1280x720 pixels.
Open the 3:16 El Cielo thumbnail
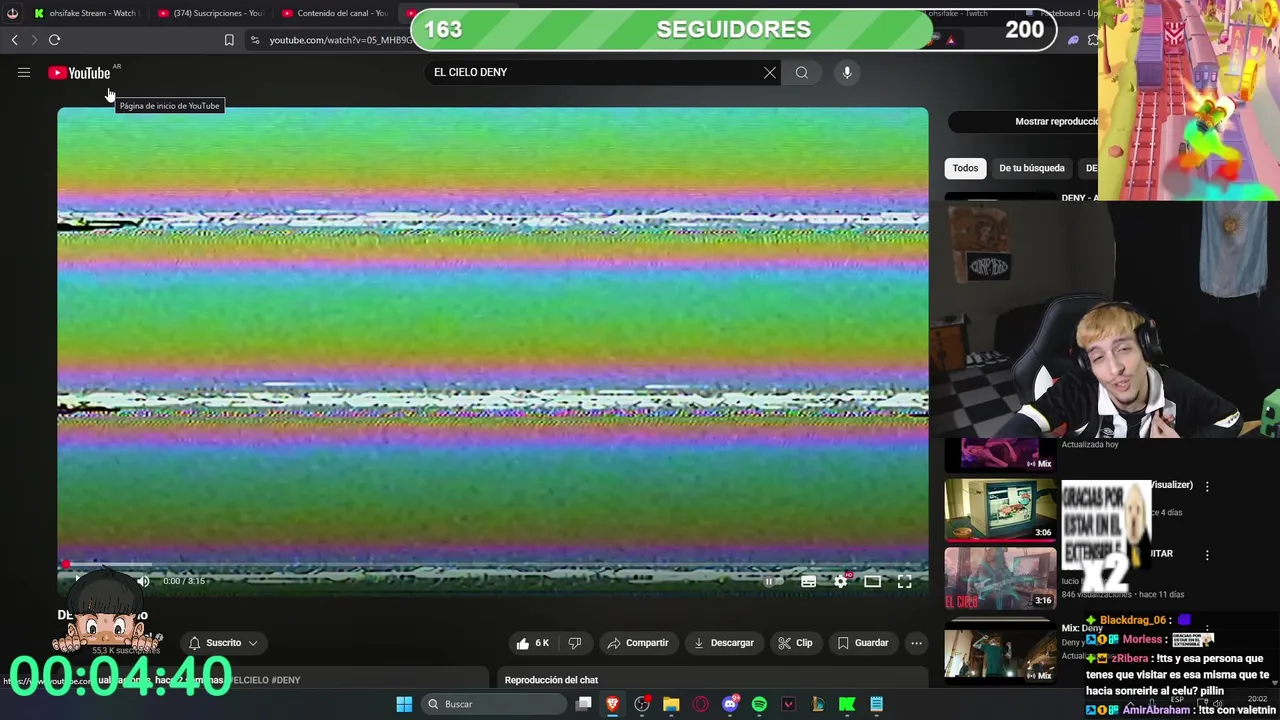point(1000,578)
